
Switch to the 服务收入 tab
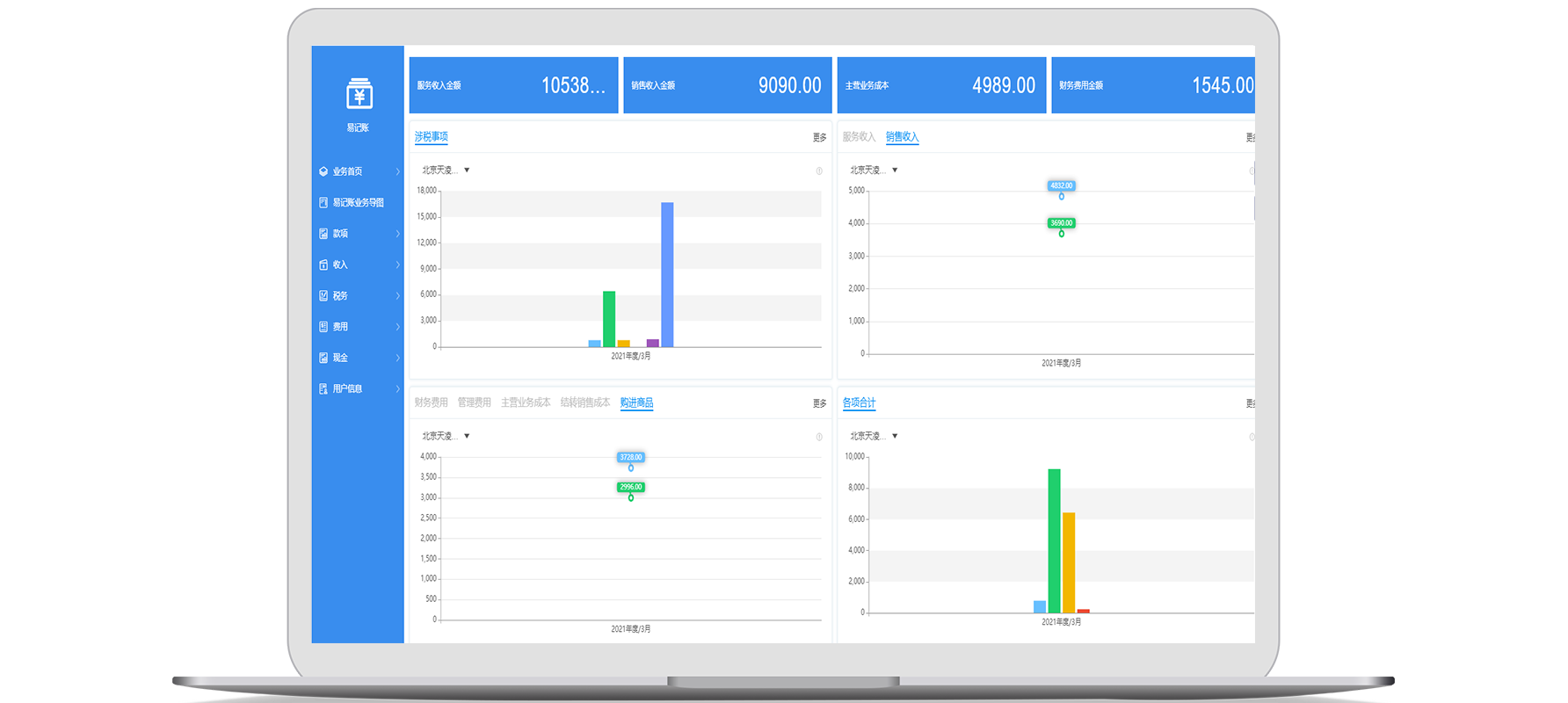point(859,137)
